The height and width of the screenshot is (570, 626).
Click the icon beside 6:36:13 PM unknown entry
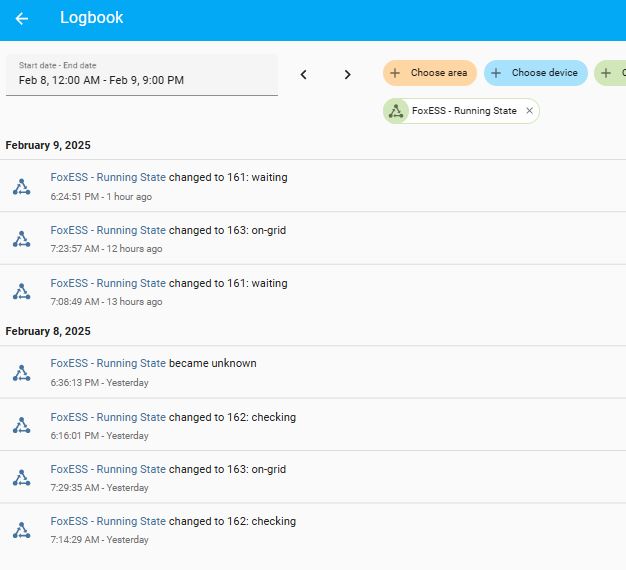[x=21, y=373]
